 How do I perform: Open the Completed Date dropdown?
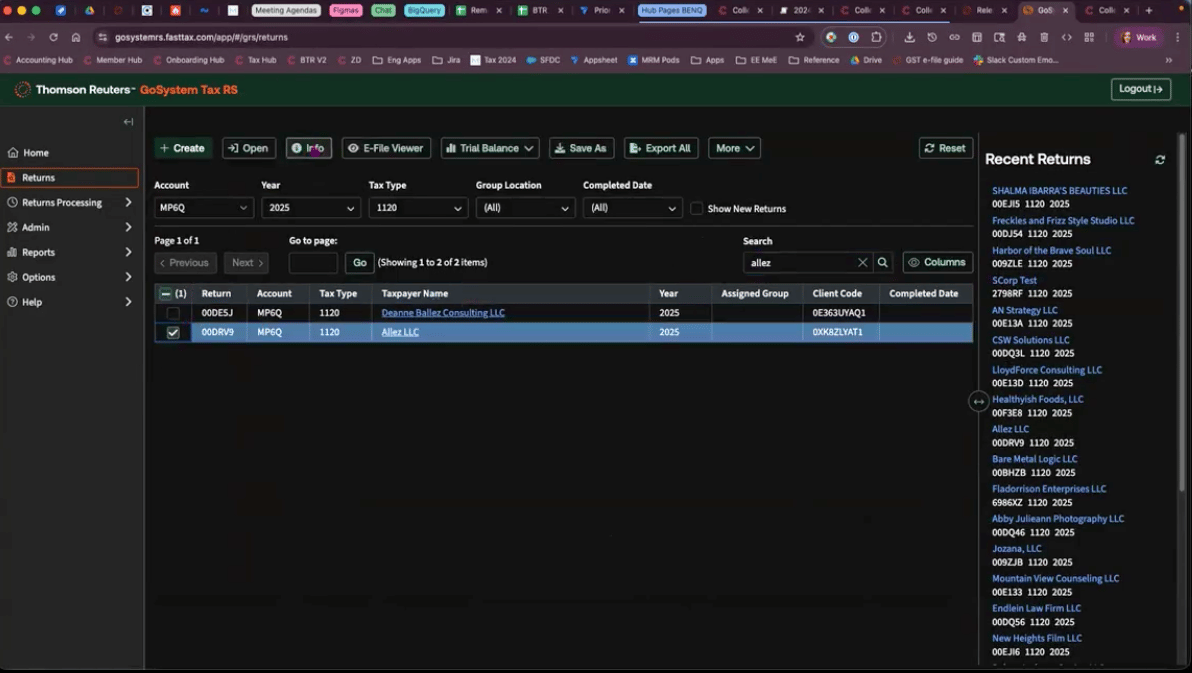(632, 208)
